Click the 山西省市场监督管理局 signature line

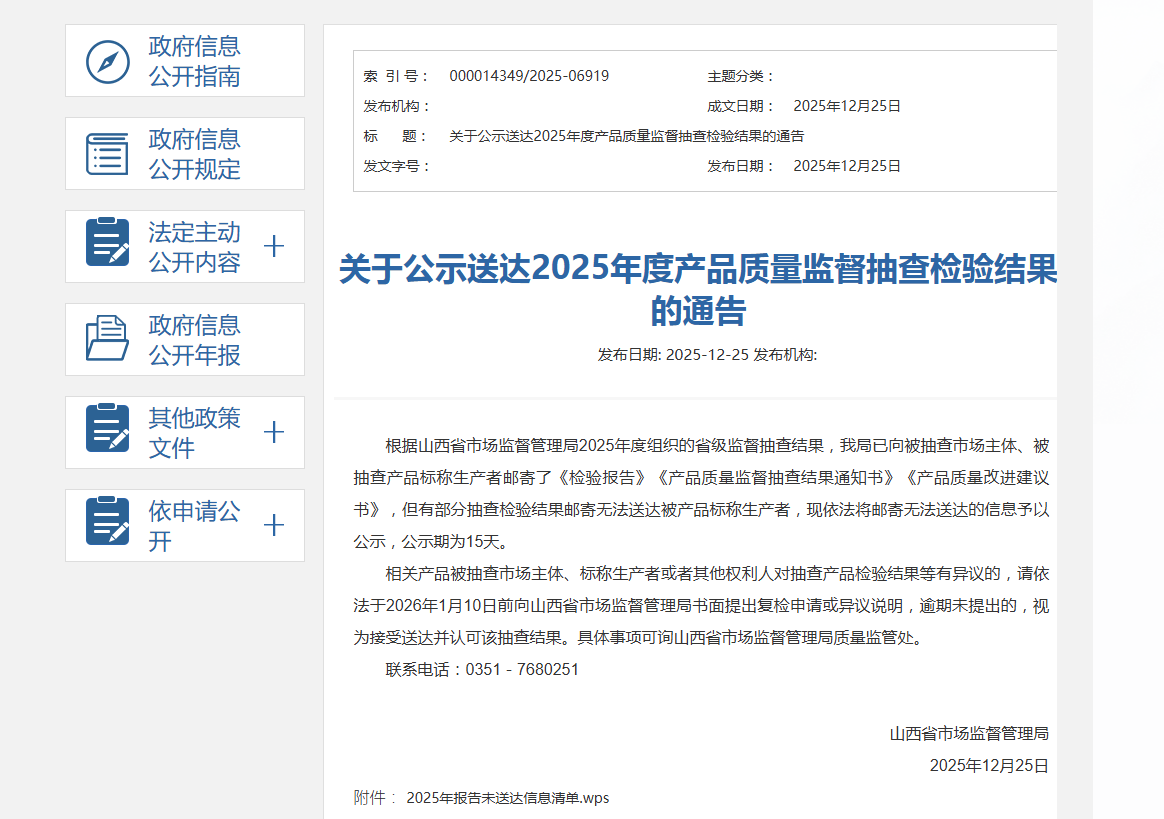click(968, 733)
